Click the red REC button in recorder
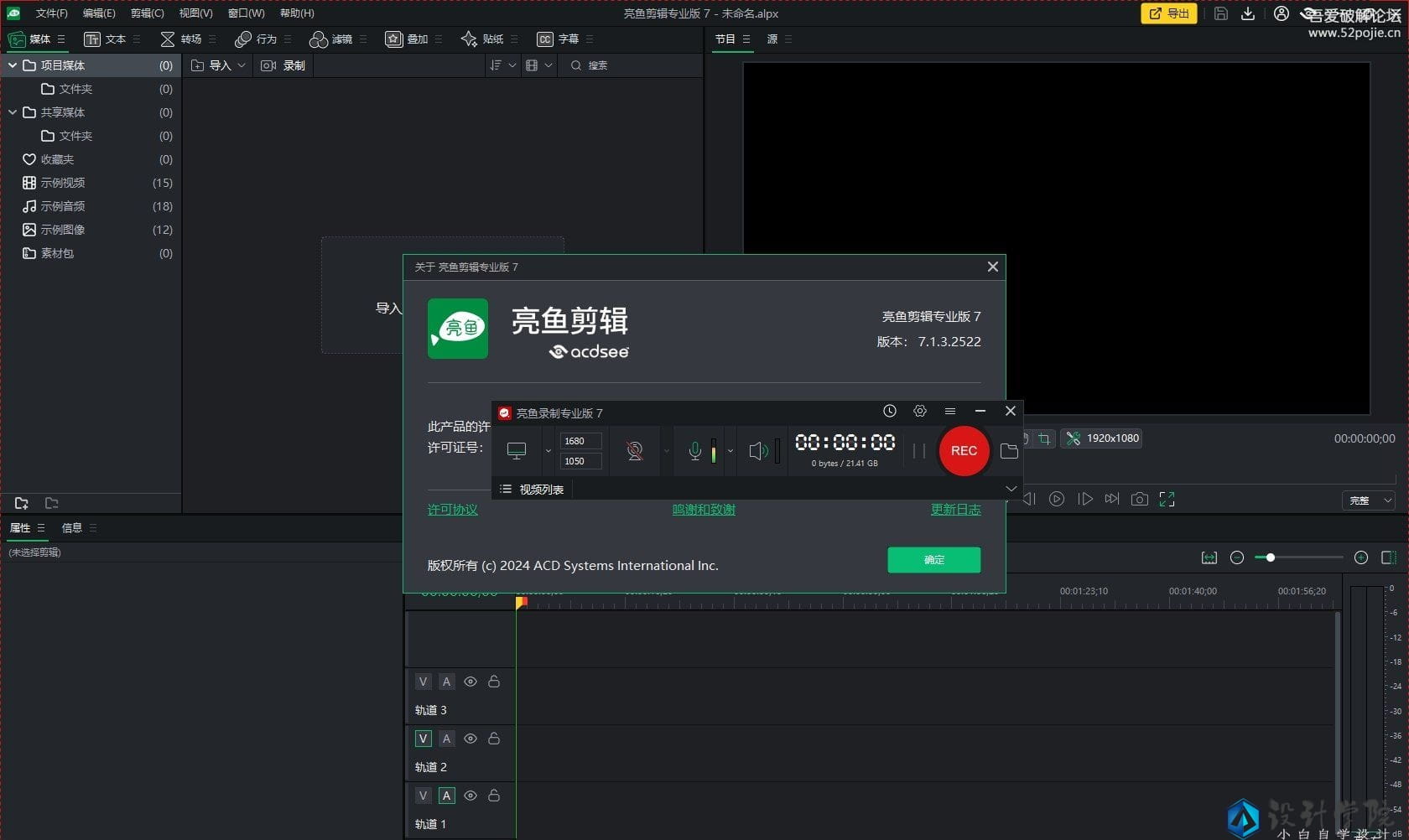Viewport: 1409px width, 840px height. [x=964, y=451]
